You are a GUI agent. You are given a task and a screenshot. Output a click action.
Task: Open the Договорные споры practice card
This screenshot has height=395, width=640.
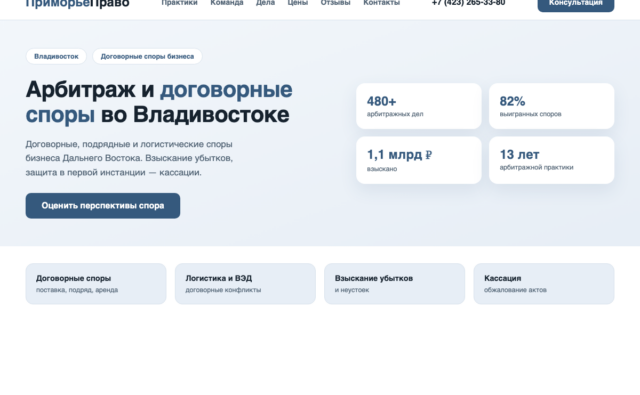(x=96, y=284)
